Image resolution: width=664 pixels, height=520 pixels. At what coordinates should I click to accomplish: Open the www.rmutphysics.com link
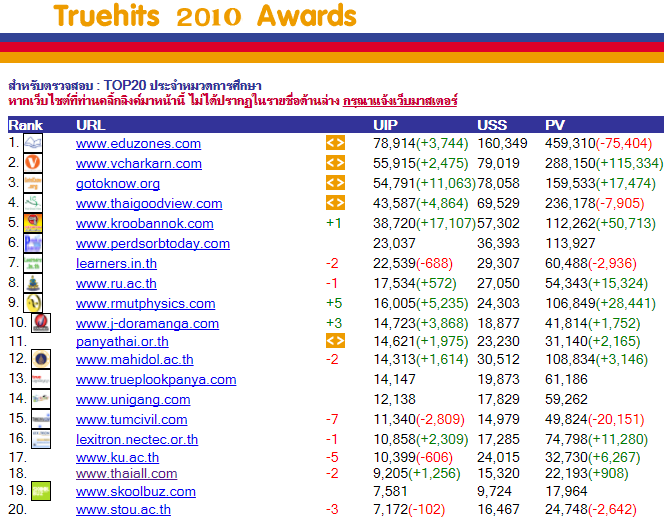(x=145, y=303)
